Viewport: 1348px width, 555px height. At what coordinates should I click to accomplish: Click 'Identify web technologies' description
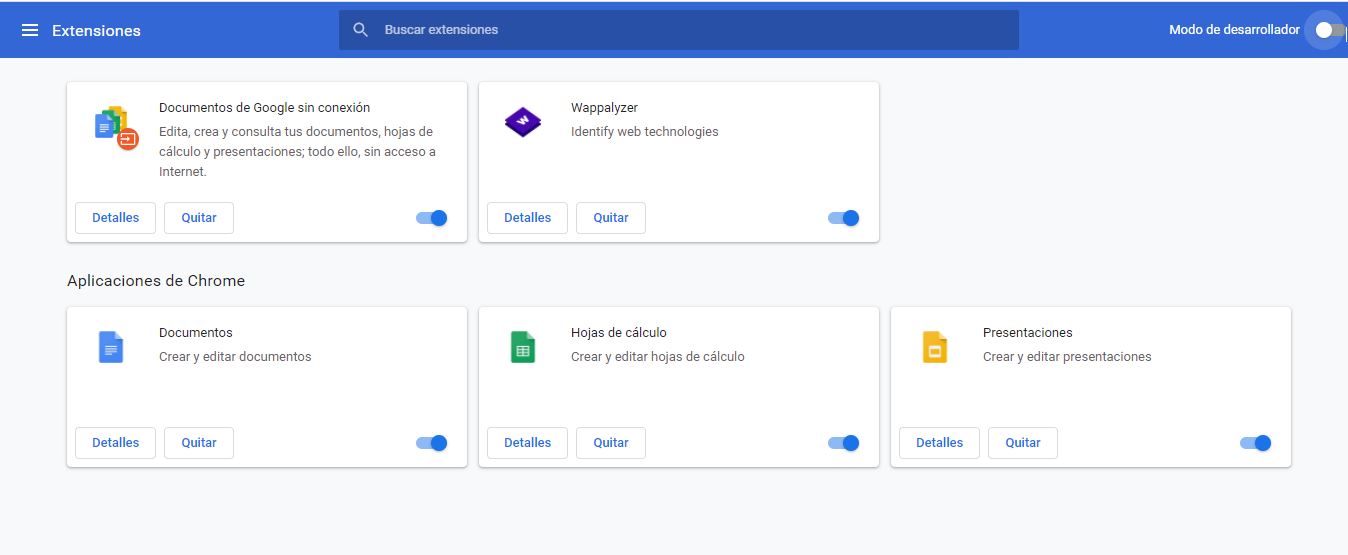[645, 131]
